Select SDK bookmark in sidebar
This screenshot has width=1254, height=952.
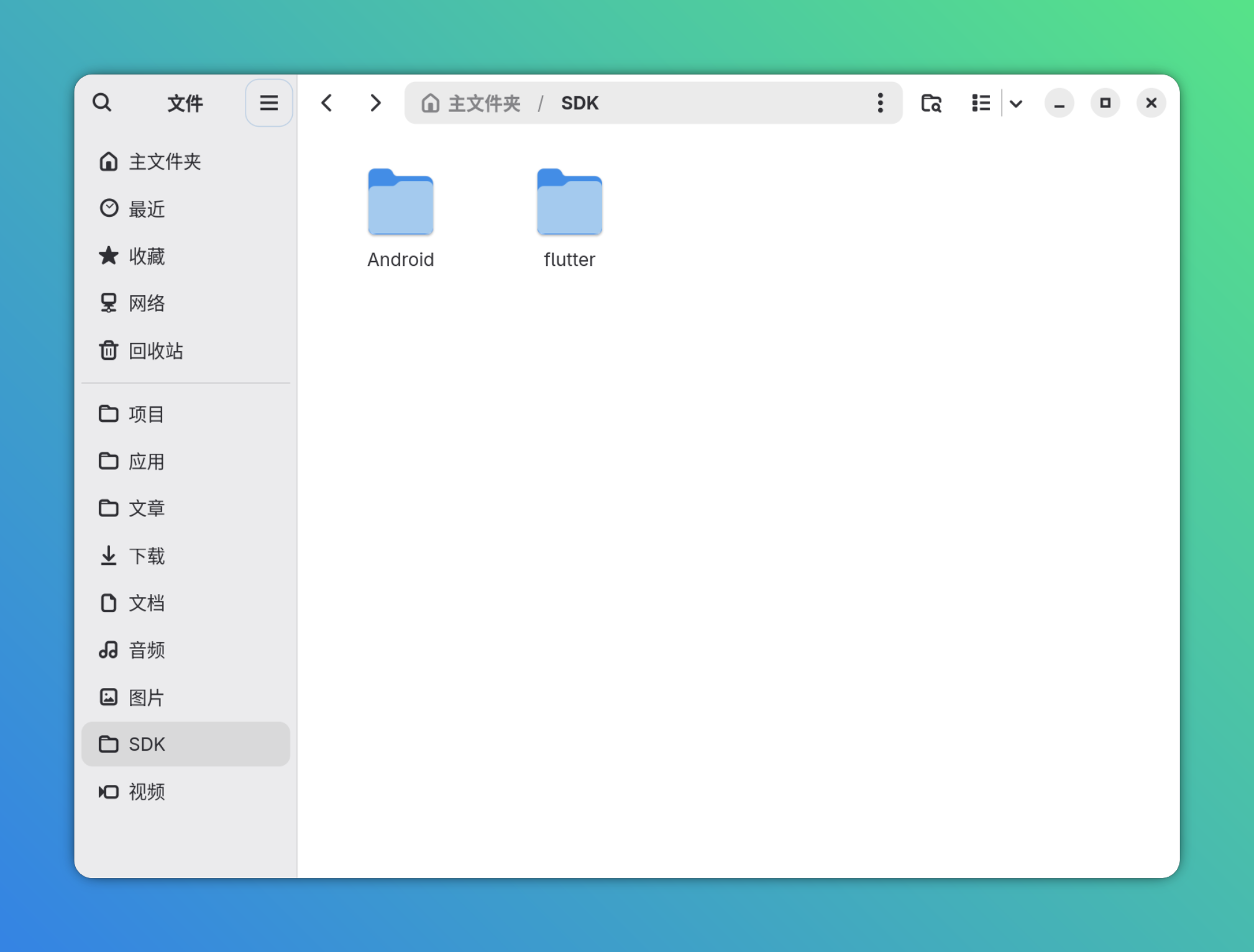click(186, 744)
